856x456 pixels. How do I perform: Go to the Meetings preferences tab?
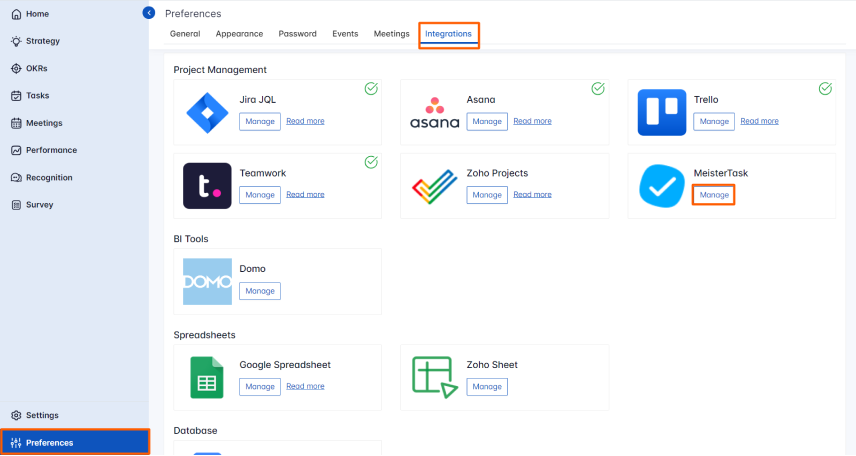click(391, 34)
